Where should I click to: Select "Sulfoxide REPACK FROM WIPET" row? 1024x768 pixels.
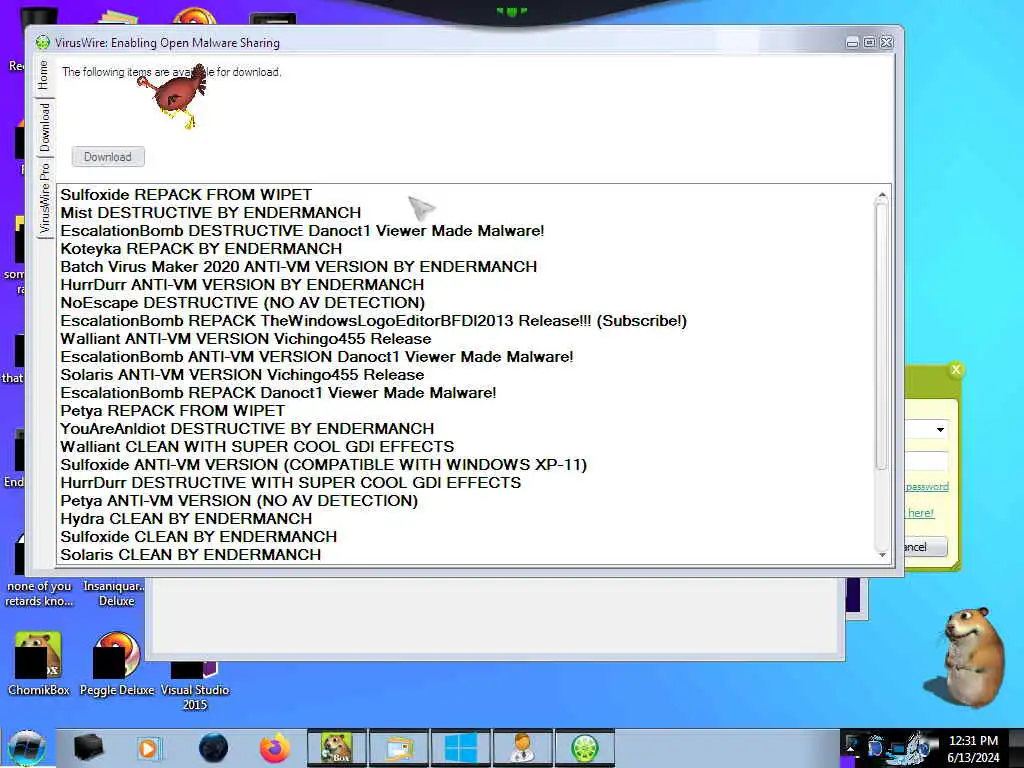click(x=466, y=195)
